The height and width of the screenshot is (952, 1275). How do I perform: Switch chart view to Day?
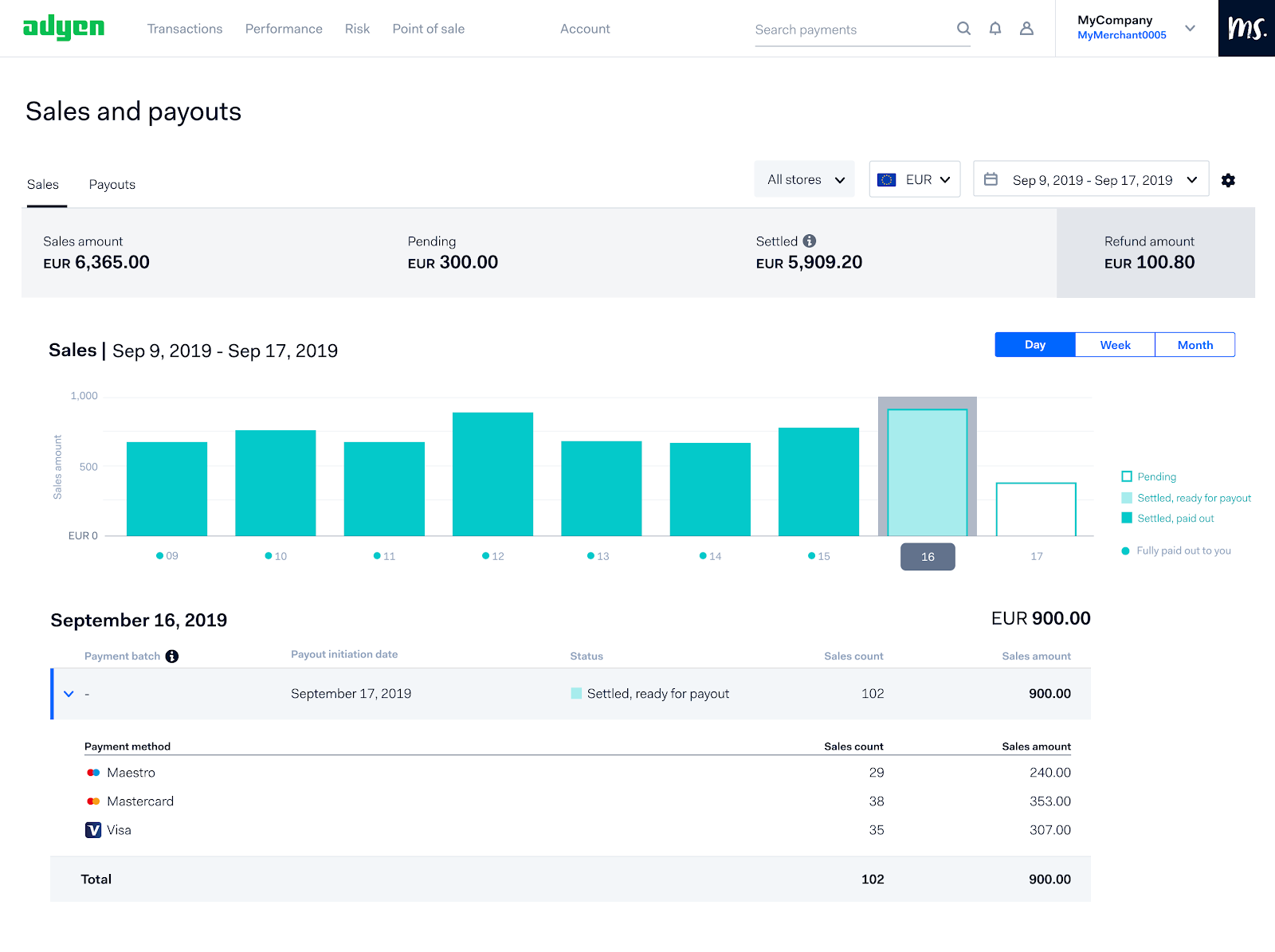[x=1034, y=345]
